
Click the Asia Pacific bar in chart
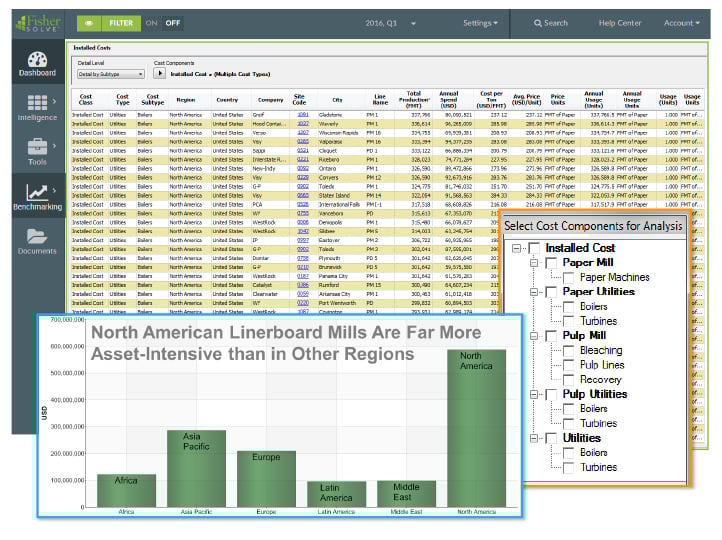[196, 469]
